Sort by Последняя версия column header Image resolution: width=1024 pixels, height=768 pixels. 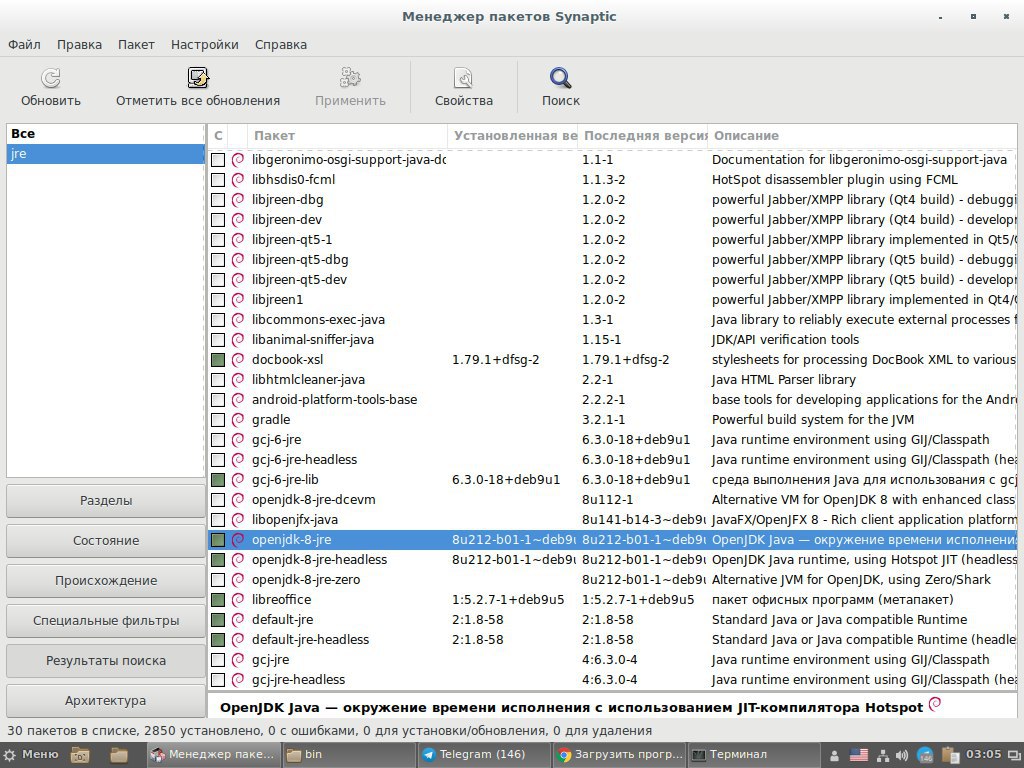click(x=643, y=136)
